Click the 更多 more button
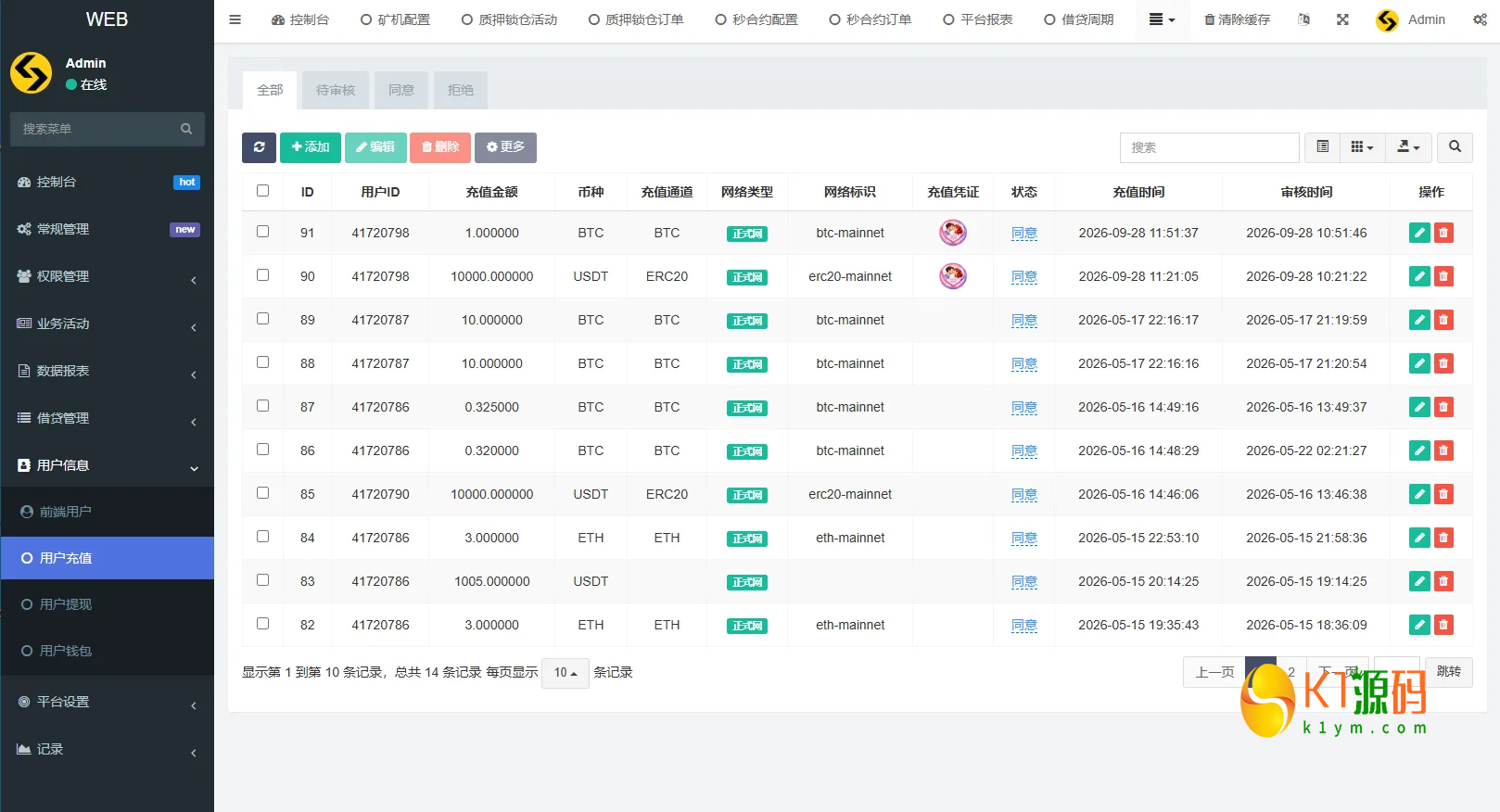The height and width of the screenshot is (812, 1500). tap(505, 147)
